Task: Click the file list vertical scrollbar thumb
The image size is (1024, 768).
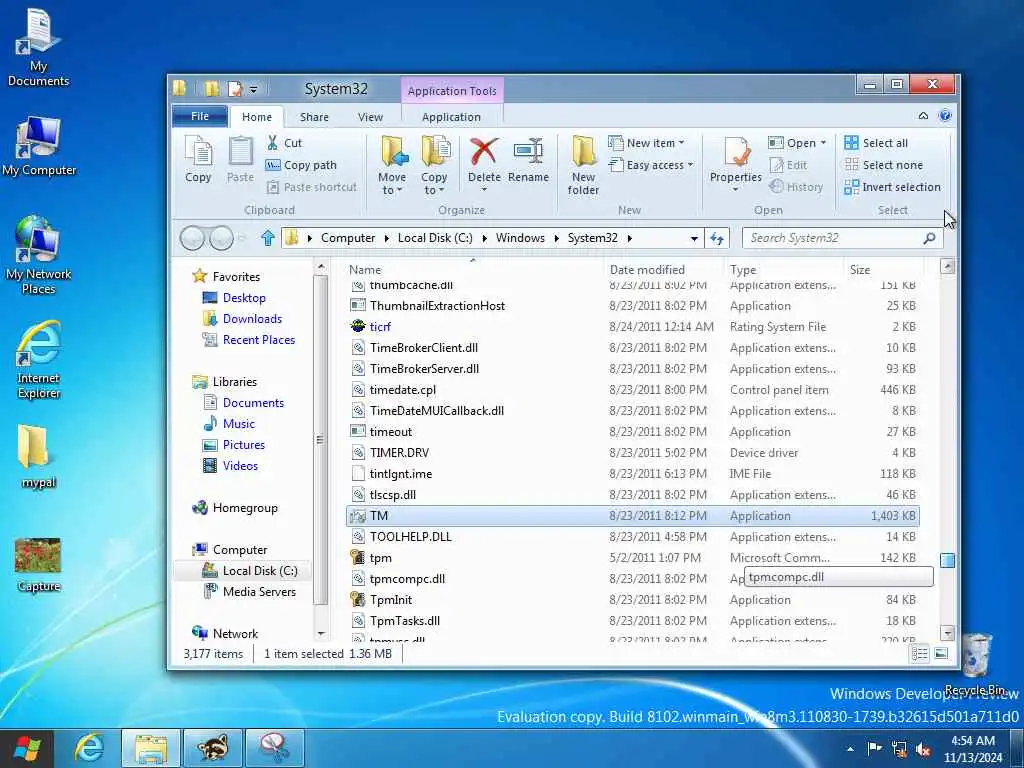Action: (x=947, y=560)
